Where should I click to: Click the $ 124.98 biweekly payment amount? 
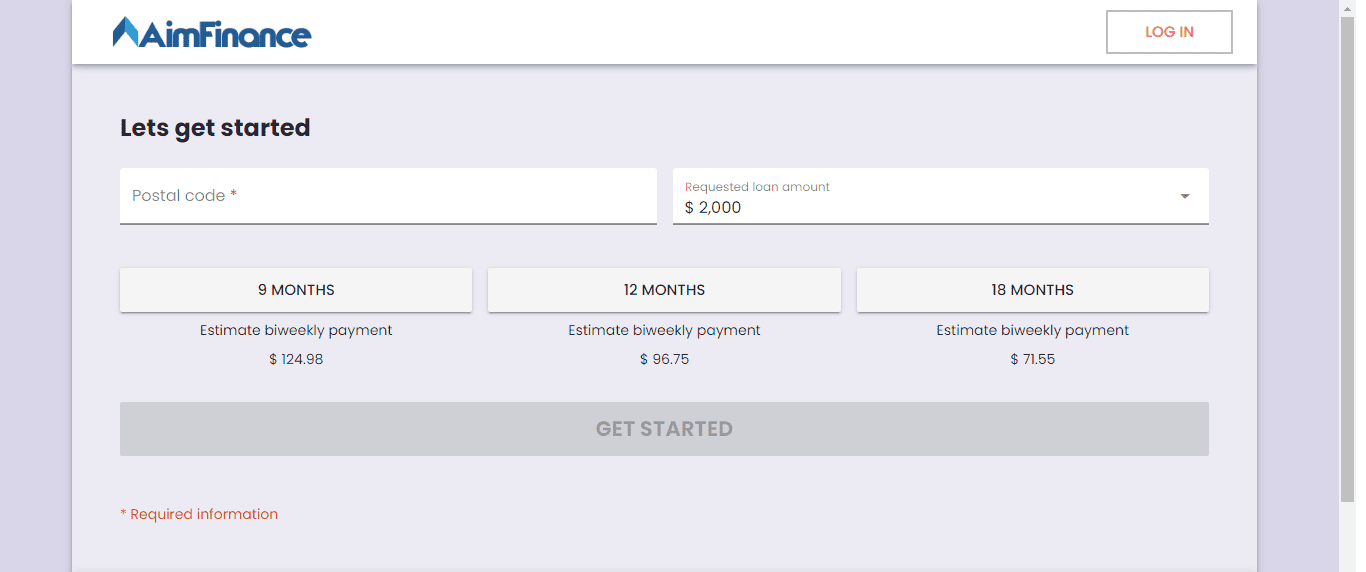point(296,359)
